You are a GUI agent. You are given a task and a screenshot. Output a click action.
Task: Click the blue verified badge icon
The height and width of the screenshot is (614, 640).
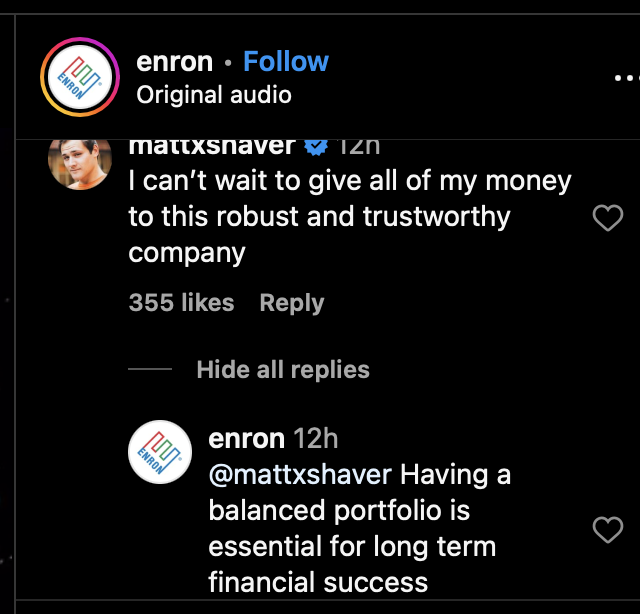[316, 146]
